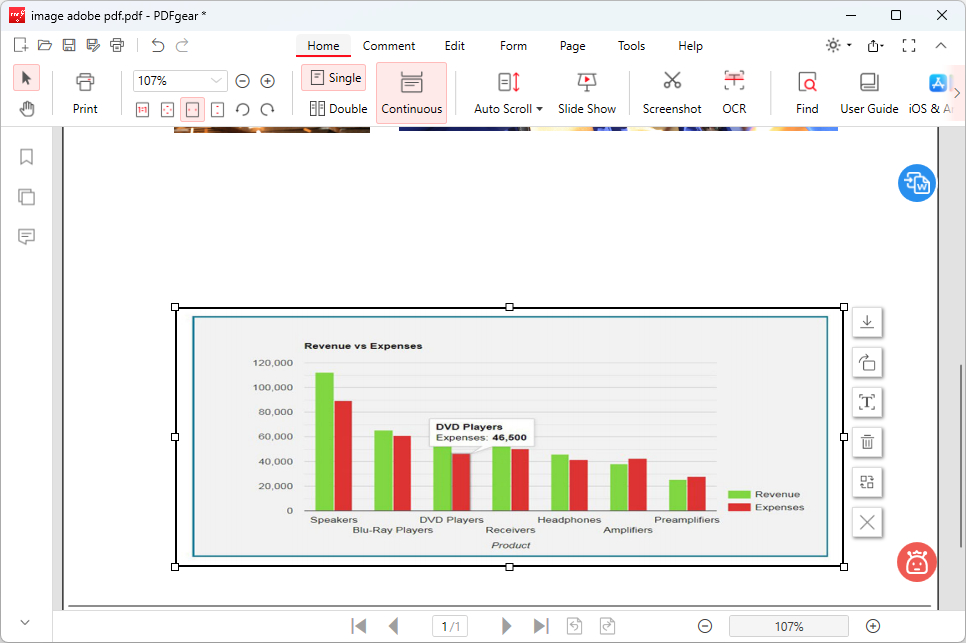The width and height of the screenshot is (966, 643).
Task: Go to the previous page
Action: (393, 626)
